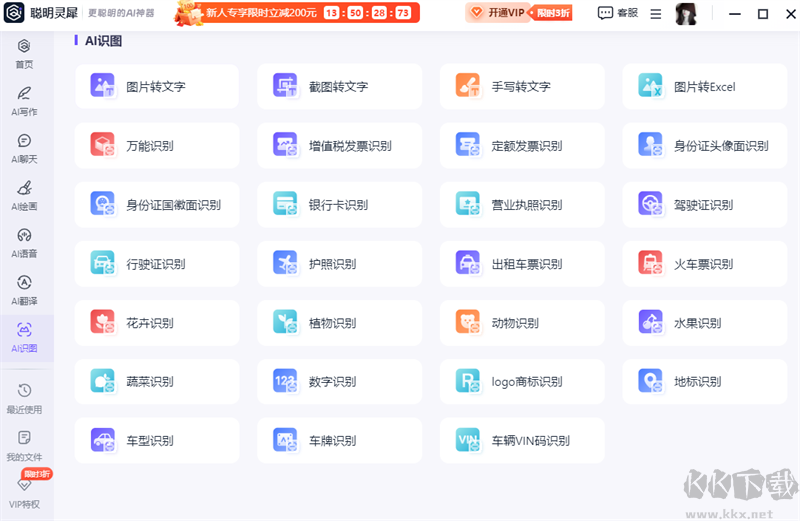Click the logo商标识别 icon
The image size is (800, 521).
click(468, 381)
